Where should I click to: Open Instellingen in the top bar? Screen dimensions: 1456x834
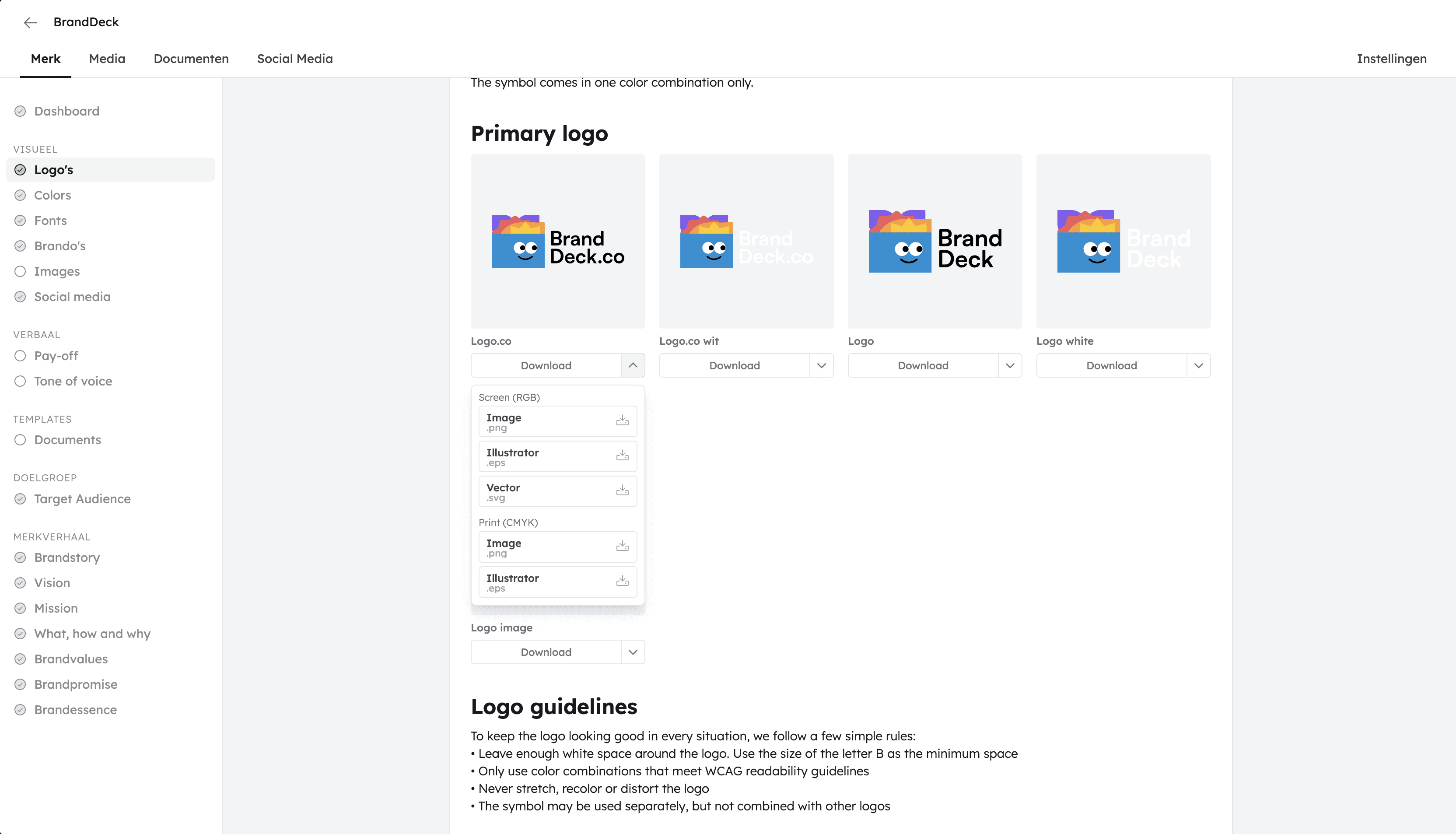click(x=1391, y=59)
